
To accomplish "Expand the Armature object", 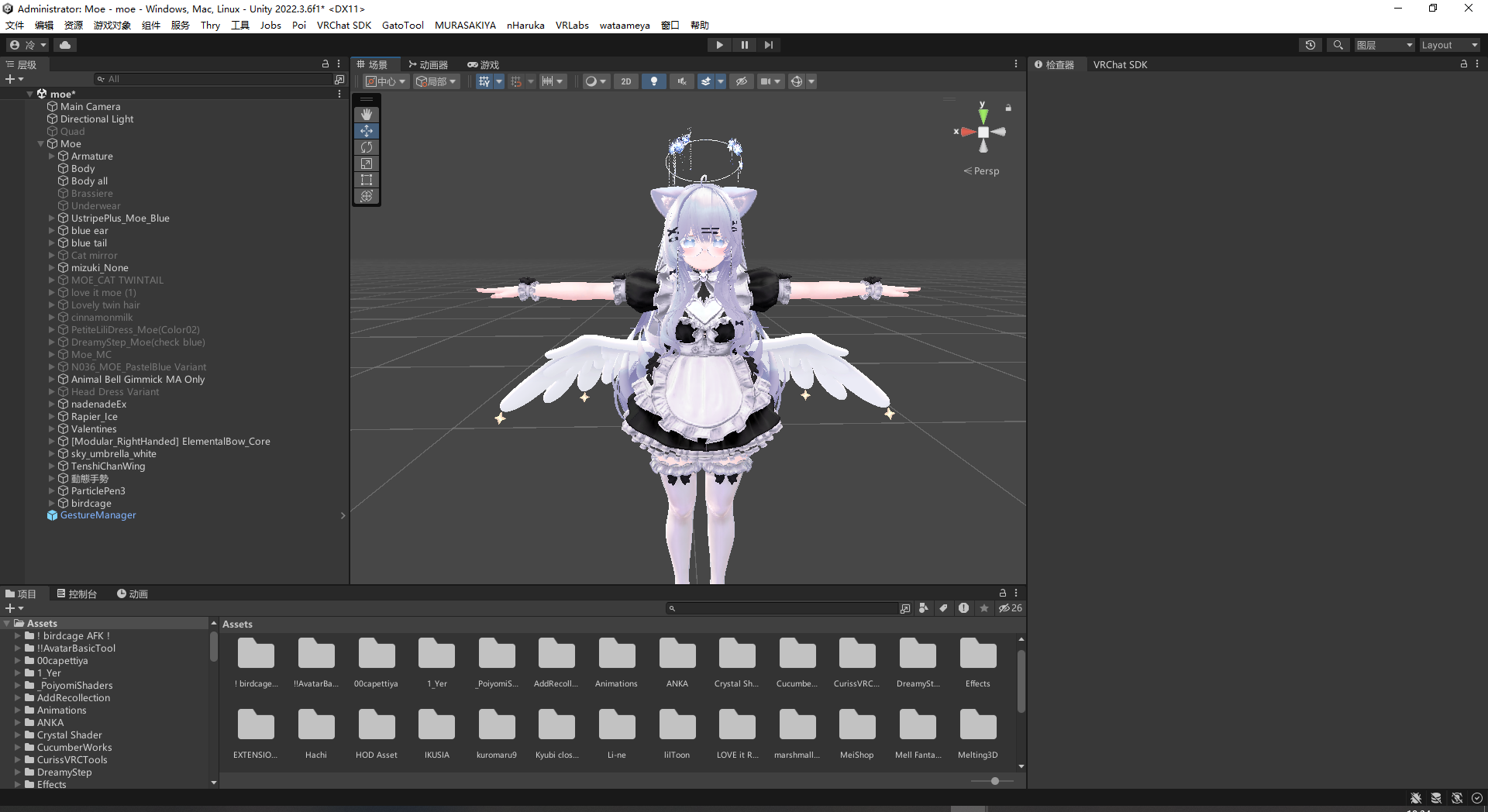I will [x=52, y=157].
